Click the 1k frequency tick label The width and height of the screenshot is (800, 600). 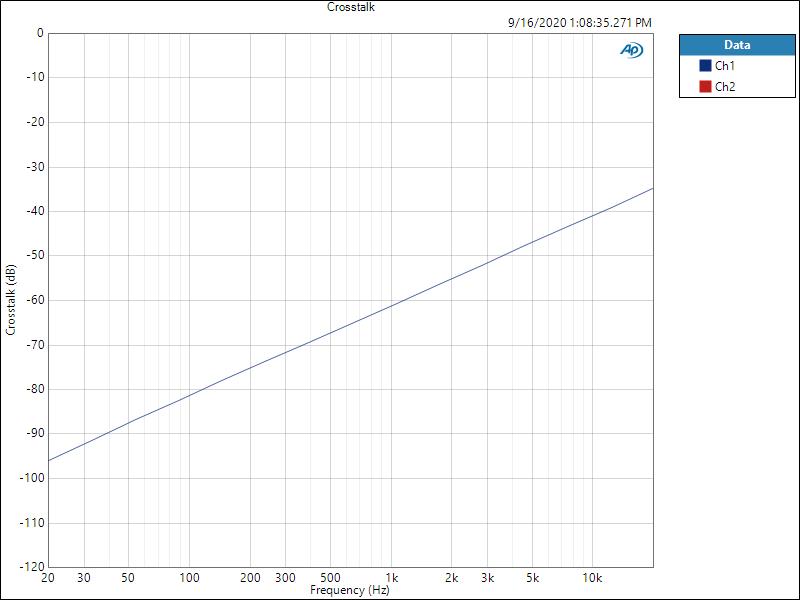391,578
